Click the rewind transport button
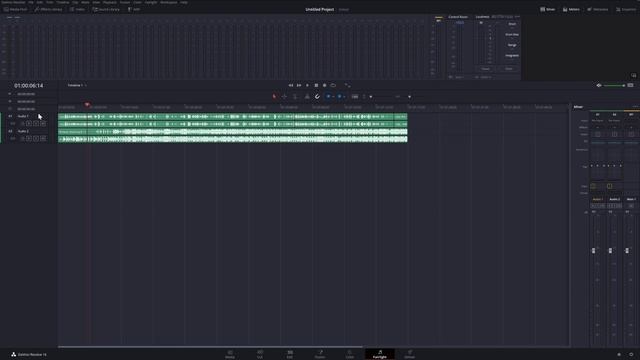 click(x=291, y=85)
